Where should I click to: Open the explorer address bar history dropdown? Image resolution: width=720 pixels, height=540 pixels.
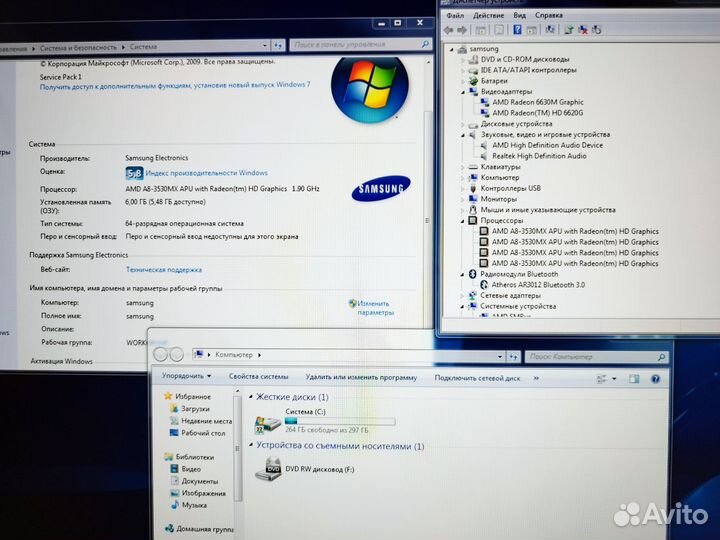[500, 356]
